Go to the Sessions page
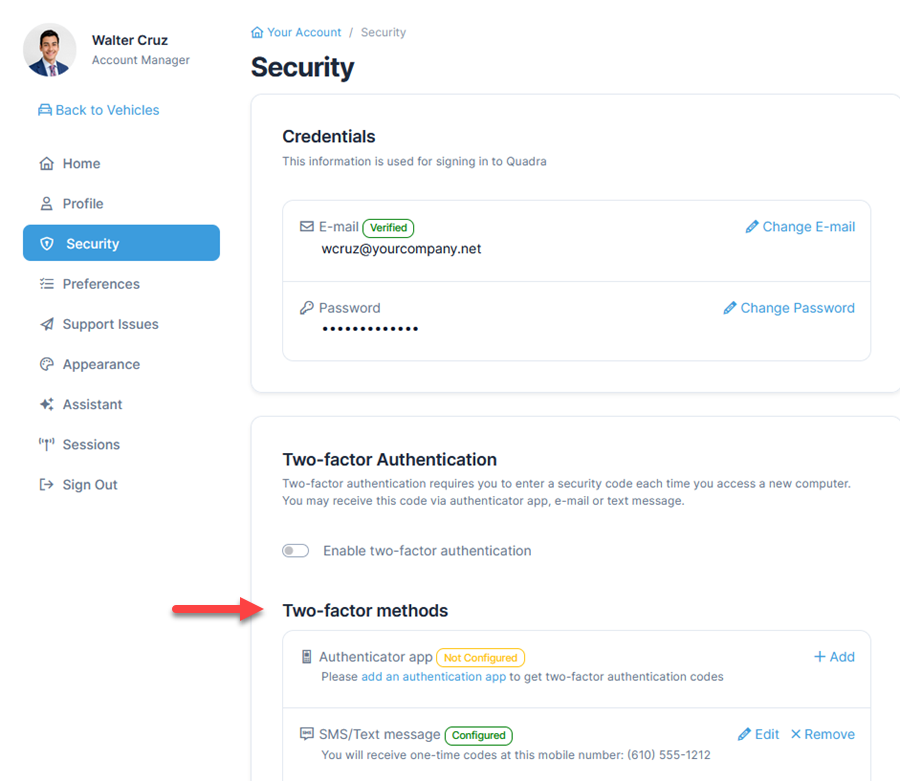Viewport: 900px width, 781px height. pos(91,445)
